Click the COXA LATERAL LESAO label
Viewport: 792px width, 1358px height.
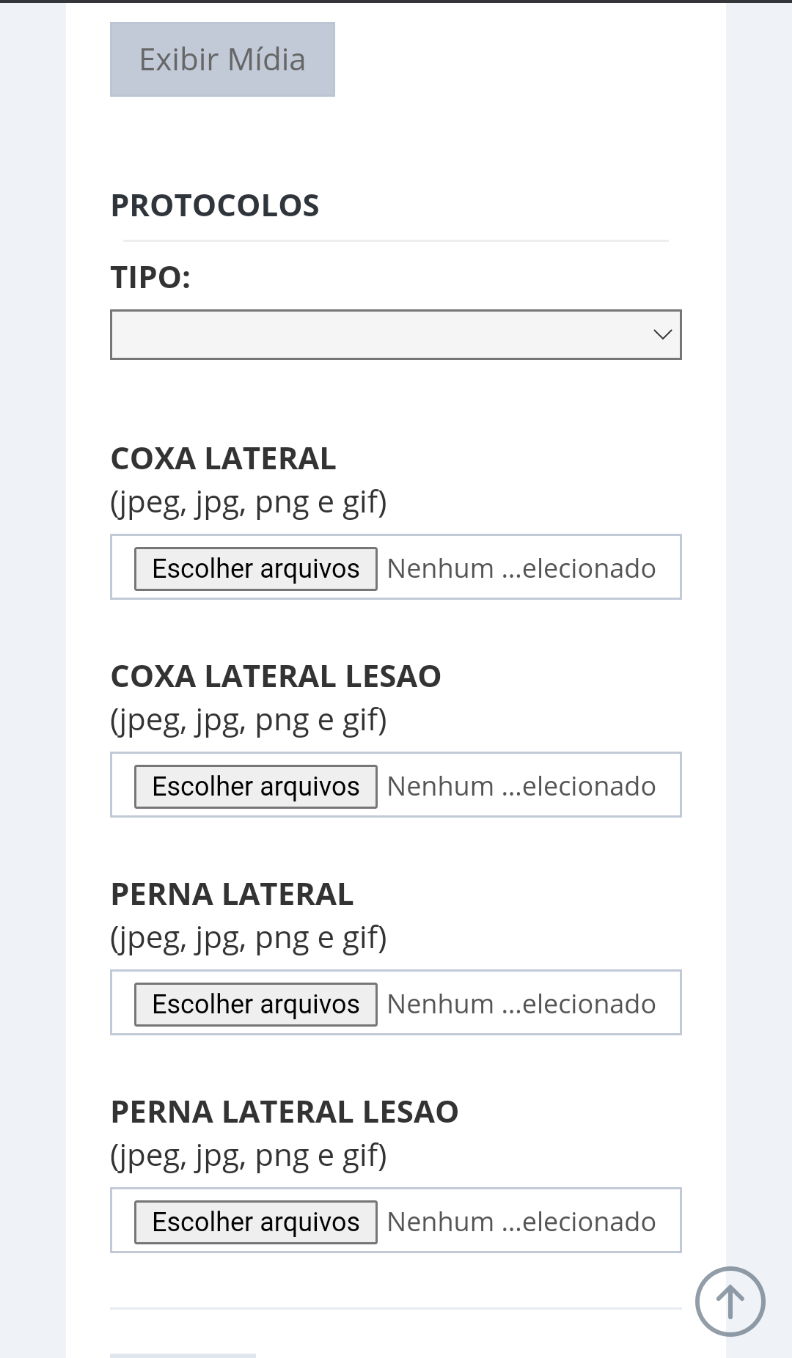click(276, 676)
